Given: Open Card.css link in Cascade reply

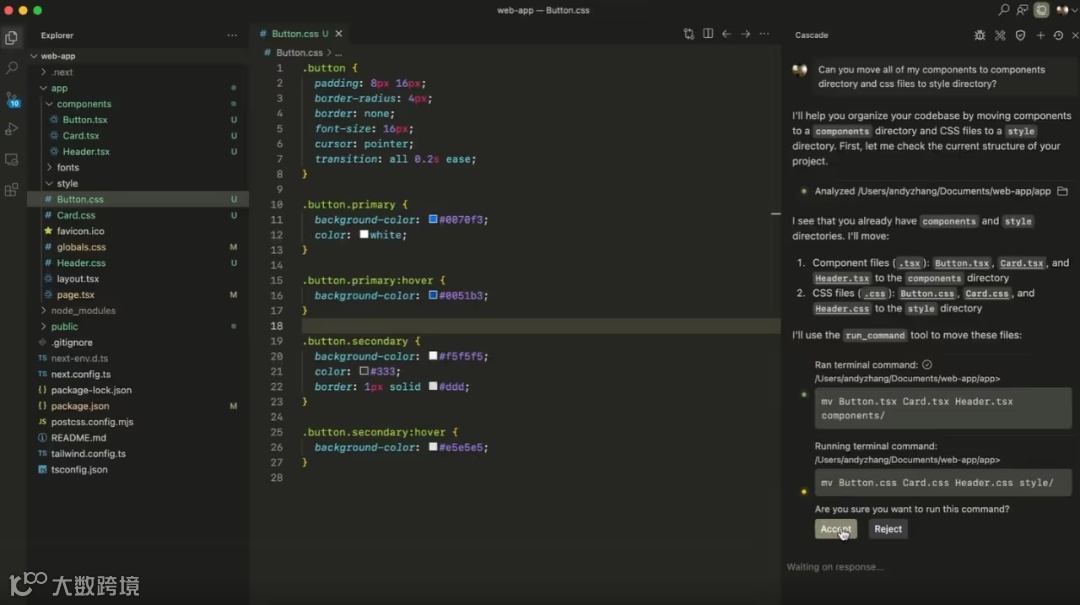Looking at the screenshot, I should 986,294.
